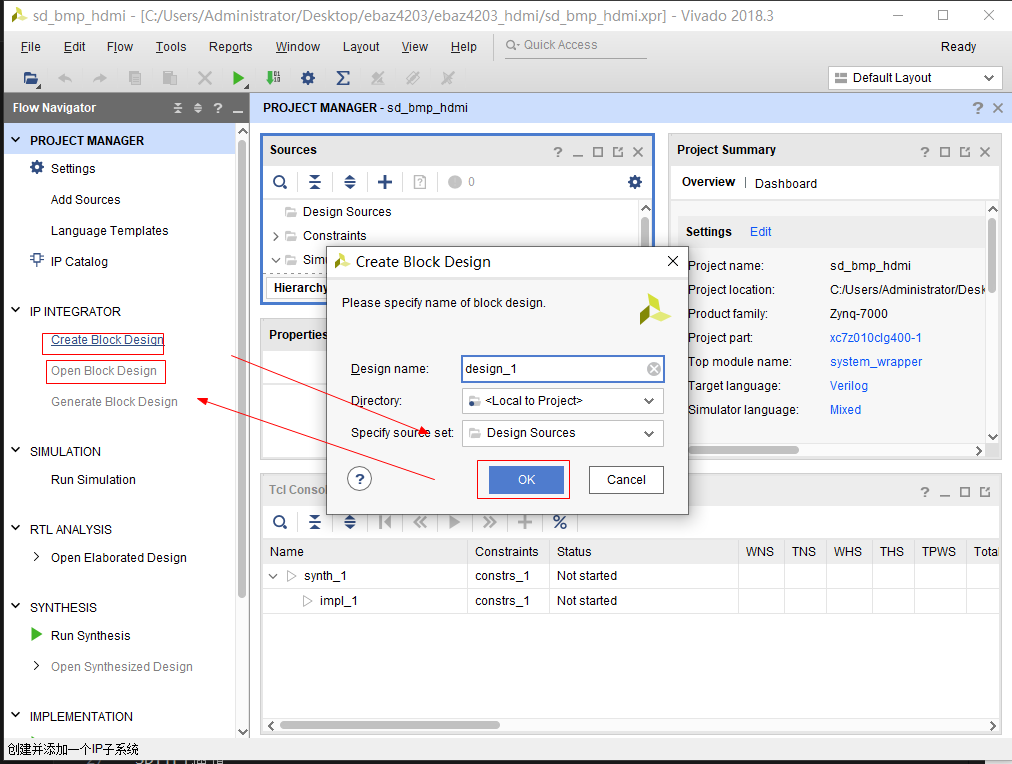This screenshot has width=1012, height=764.
Task: Click the Verilog target language link
Action: (849, 385)
